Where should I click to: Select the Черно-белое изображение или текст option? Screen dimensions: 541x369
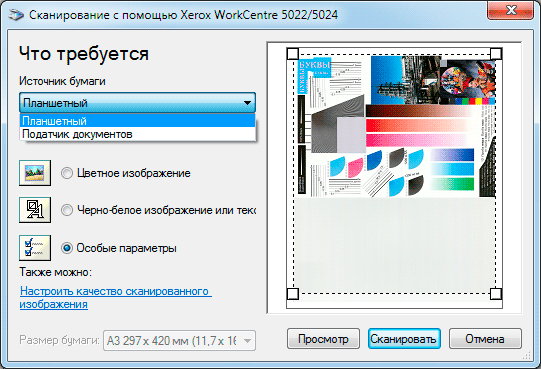point(67,210)
